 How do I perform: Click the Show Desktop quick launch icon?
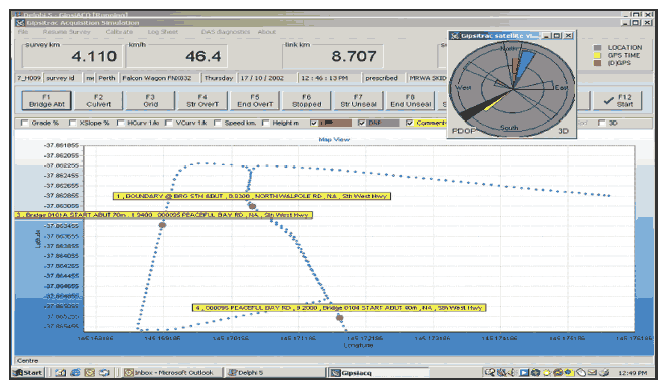(x=61, y=373)
